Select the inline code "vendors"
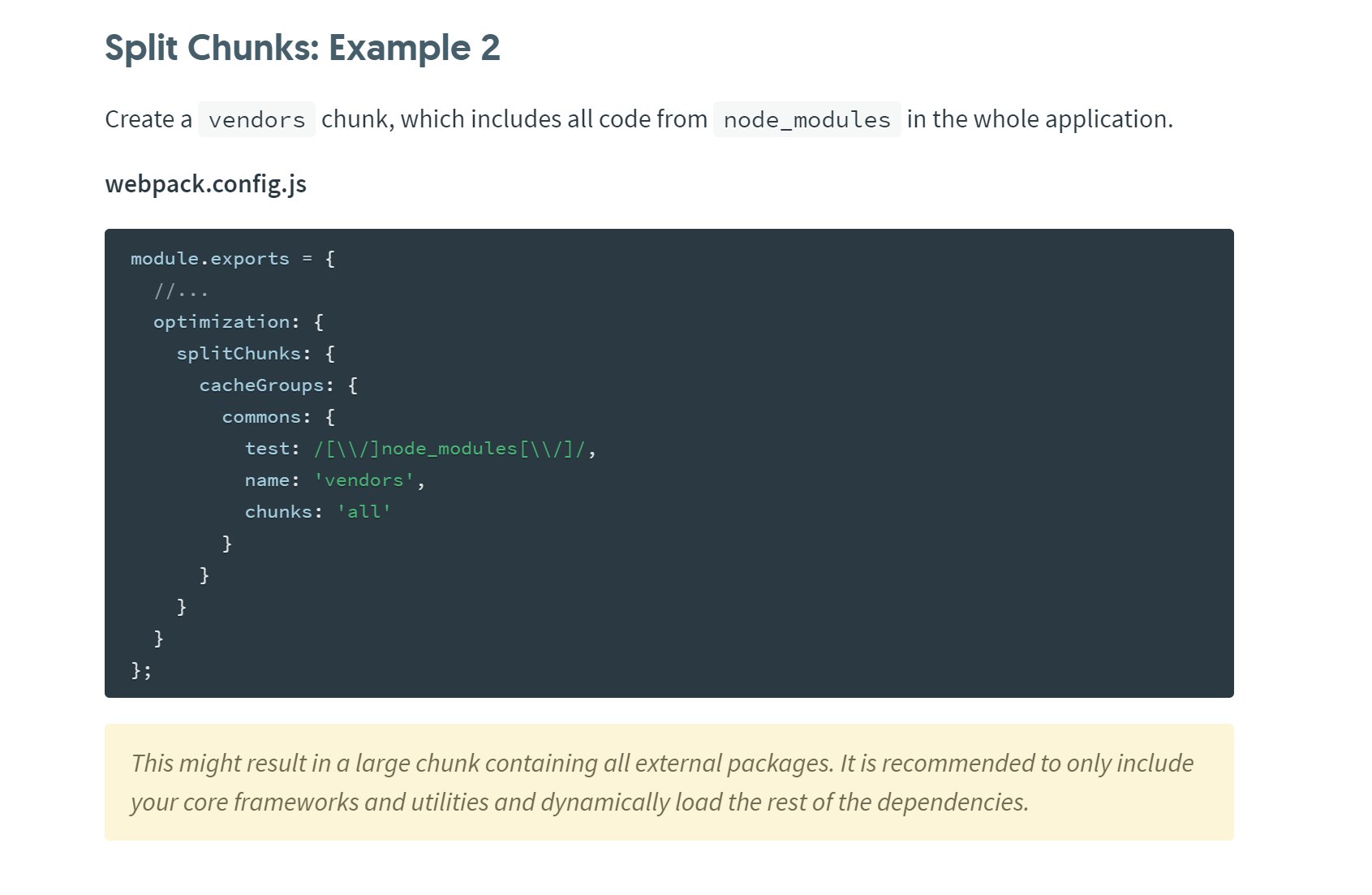This screenshot has height=895, width=1372. click(x=256, y=120)
